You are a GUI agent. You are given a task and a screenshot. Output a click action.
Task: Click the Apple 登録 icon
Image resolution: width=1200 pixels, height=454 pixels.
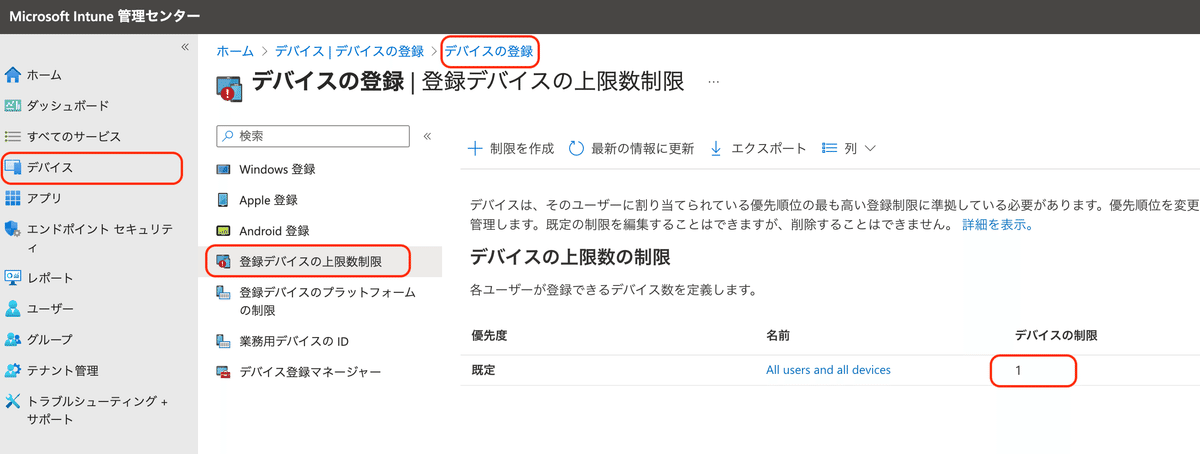[x=223, y=200]
